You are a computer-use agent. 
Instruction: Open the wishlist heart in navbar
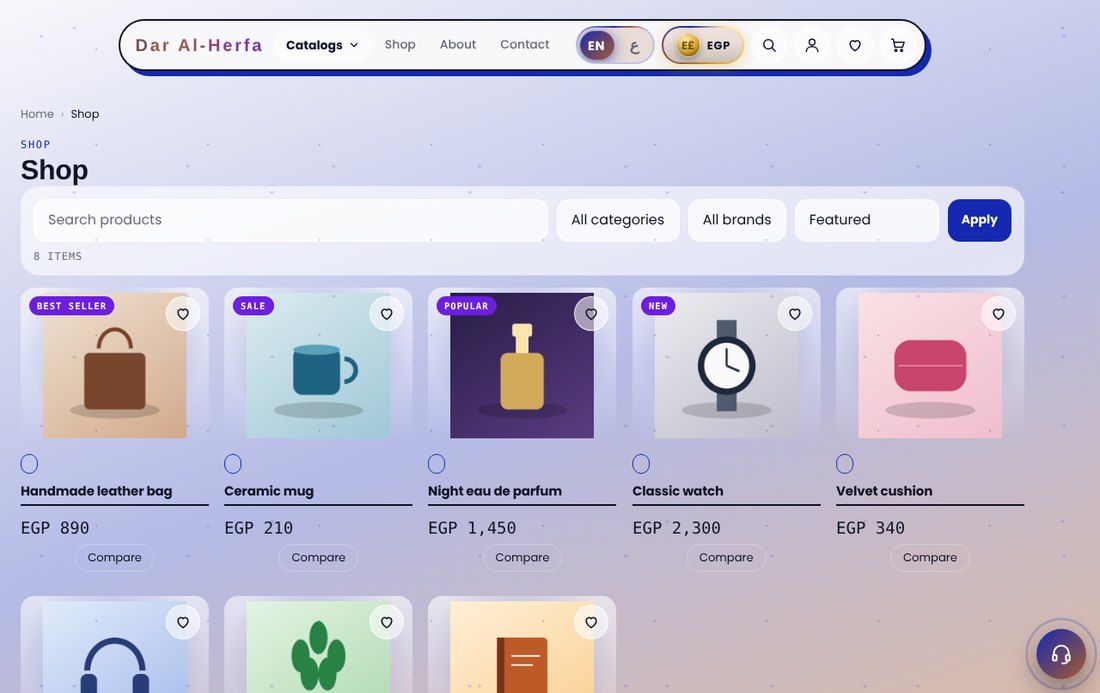pyautogui.click(x=854, y=46)
